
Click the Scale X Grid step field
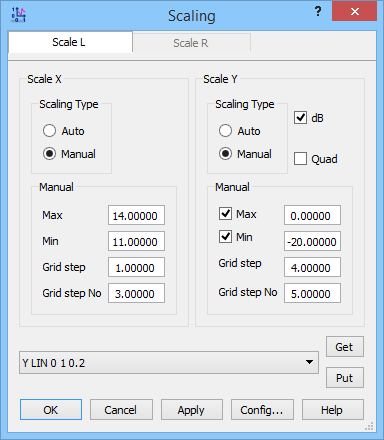pos(136,267)
